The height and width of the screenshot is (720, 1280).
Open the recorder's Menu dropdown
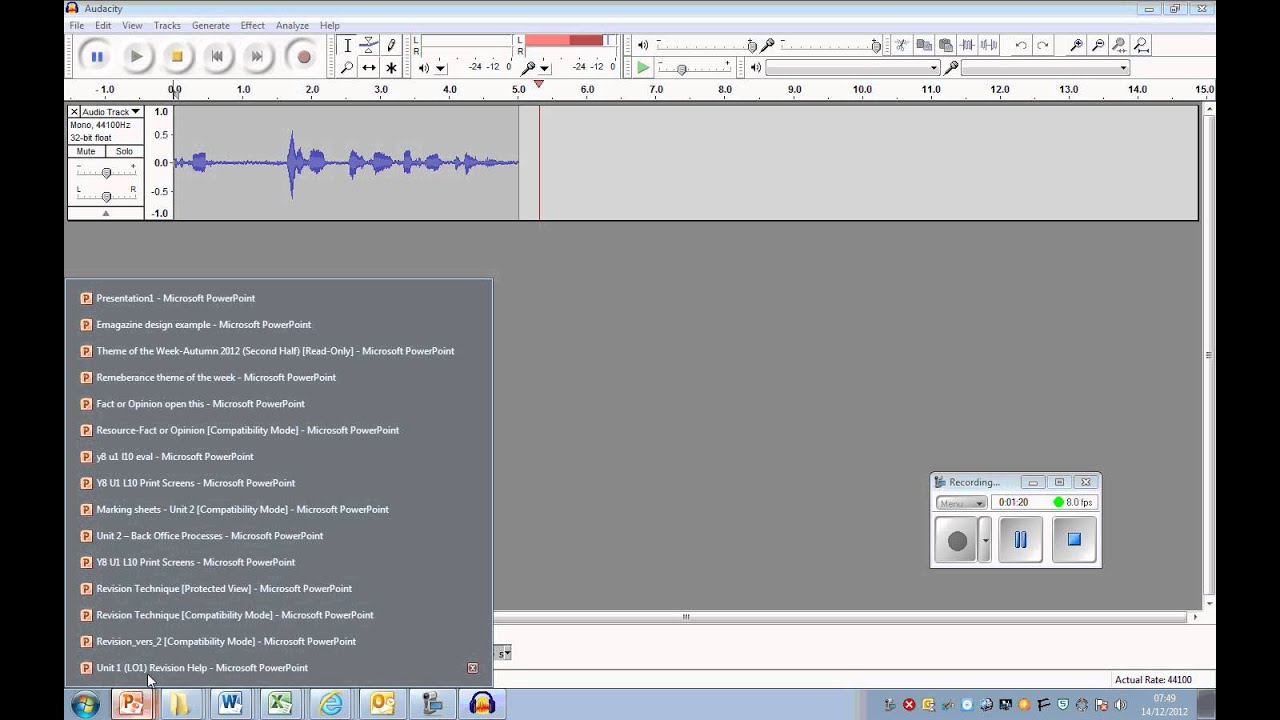[x=961, y=503]
